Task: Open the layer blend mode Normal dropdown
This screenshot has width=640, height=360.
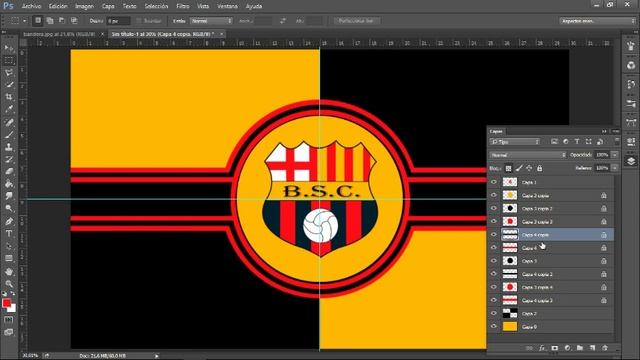Action: (528, 155)
